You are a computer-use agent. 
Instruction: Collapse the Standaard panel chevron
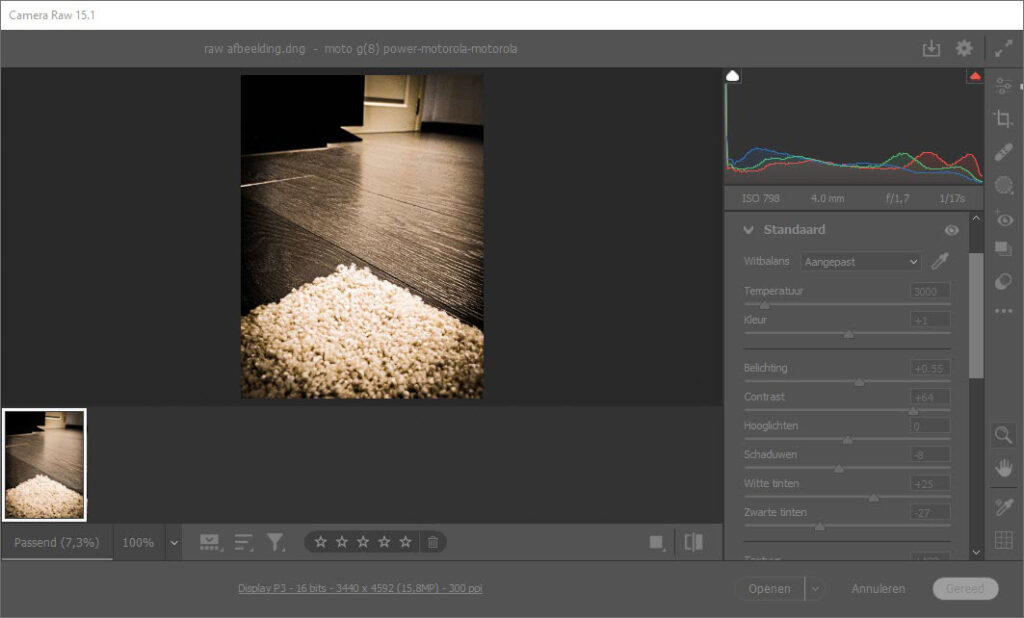(748, 230)
